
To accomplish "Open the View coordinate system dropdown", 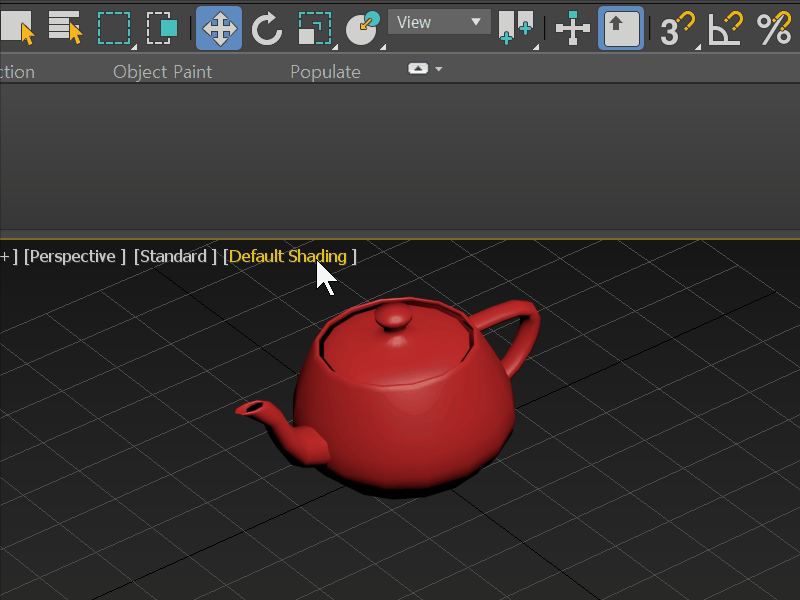I will (x=439, y=22).
